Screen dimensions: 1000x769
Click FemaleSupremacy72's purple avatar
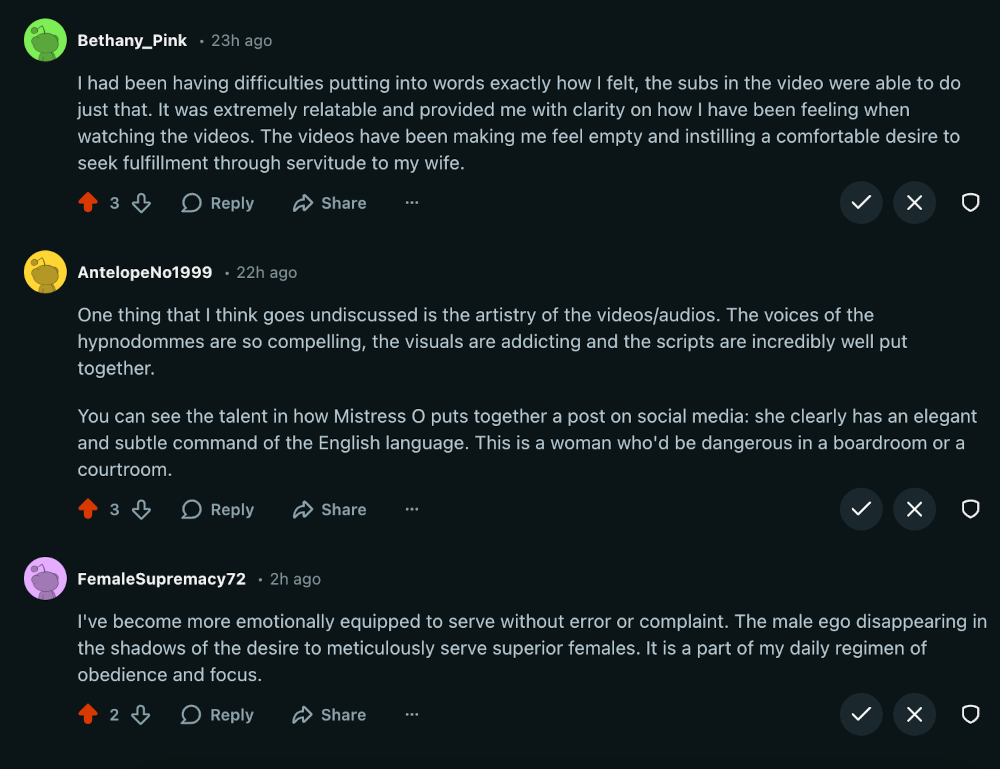pyautogui.click(x=45, y=578)
